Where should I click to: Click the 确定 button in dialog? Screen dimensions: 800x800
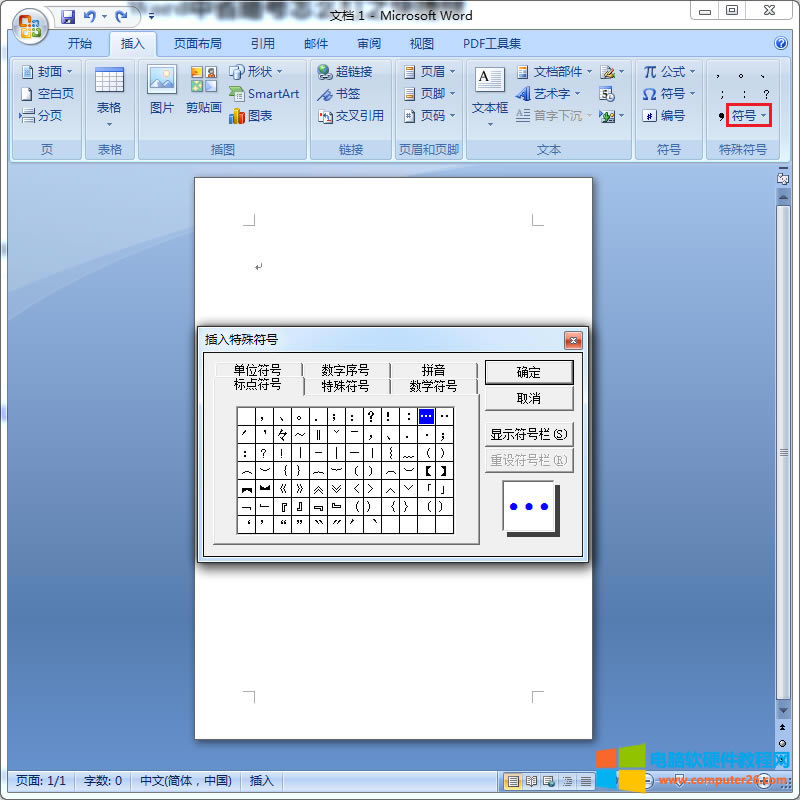click(528, 372)
